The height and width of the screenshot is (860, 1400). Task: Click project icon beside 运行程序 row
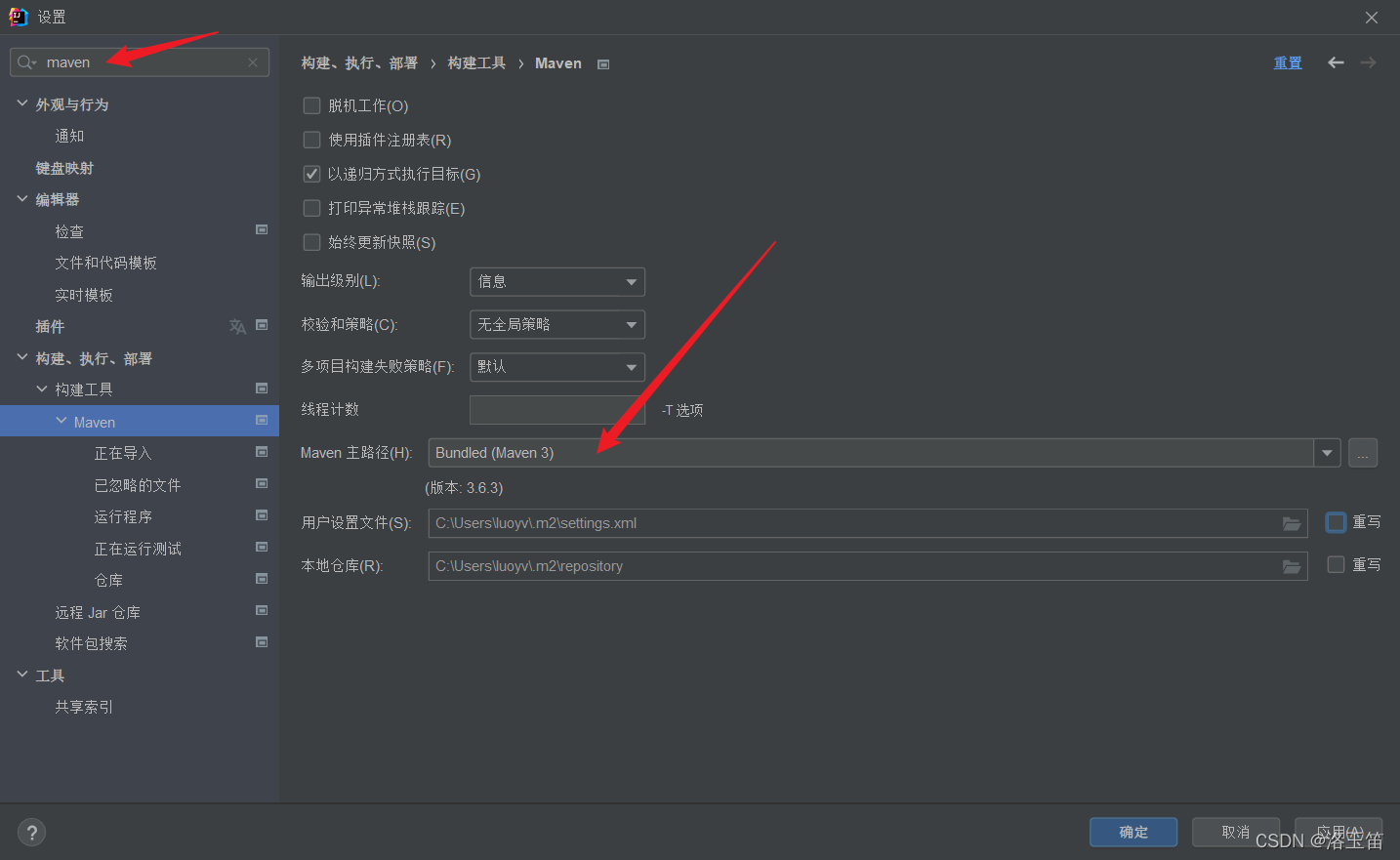coord(262,515)
